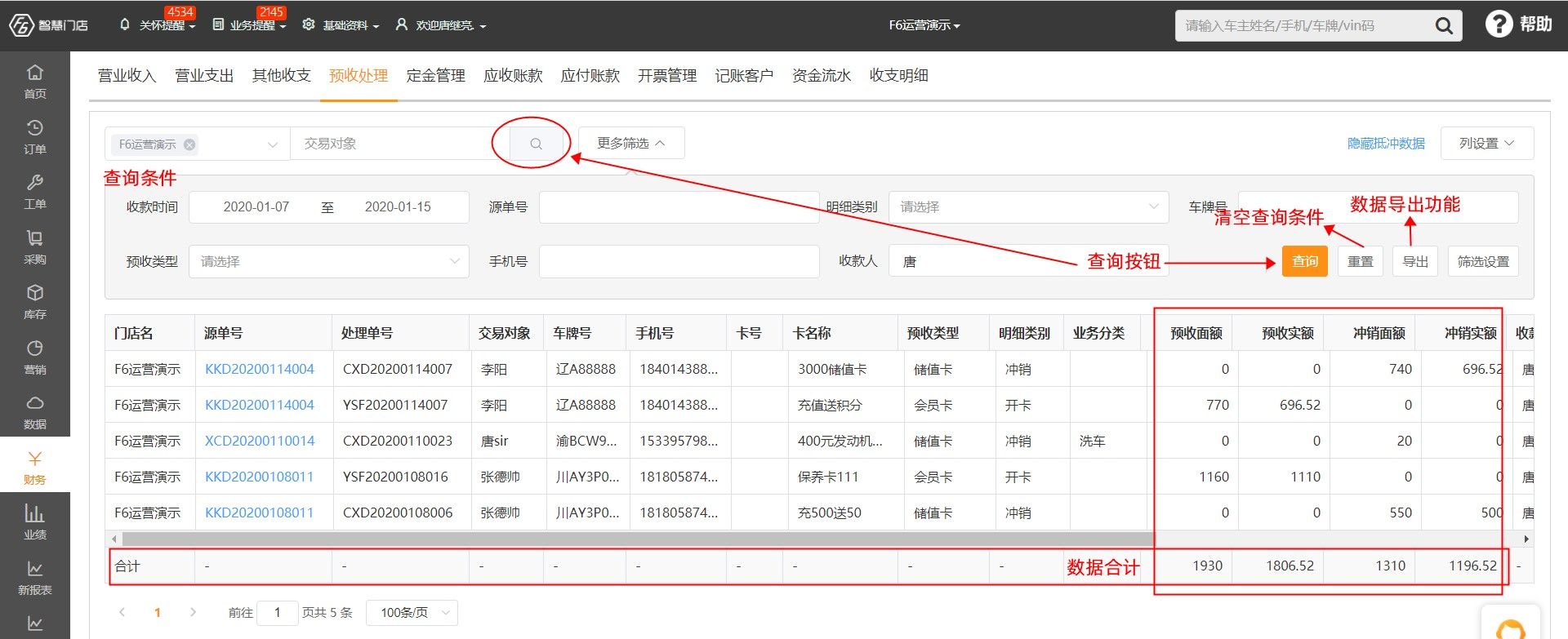Go to next page arrow
Screen dimensions: 1568x639
tap(193, 612)
